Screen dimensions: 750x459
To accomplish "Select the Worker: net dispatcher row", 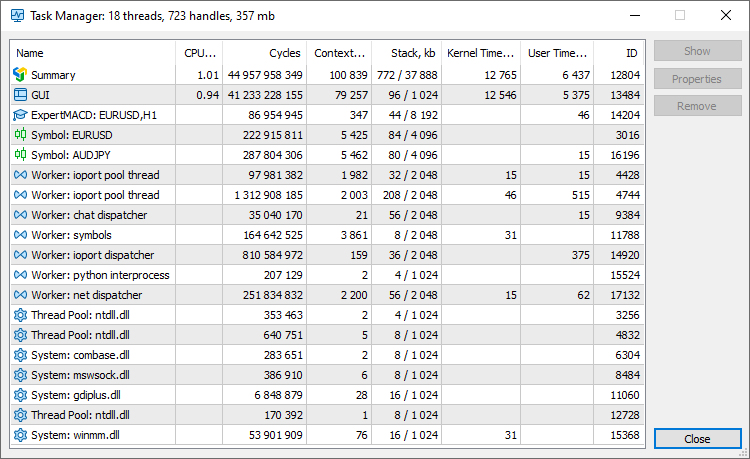I will tap(327, 295).
